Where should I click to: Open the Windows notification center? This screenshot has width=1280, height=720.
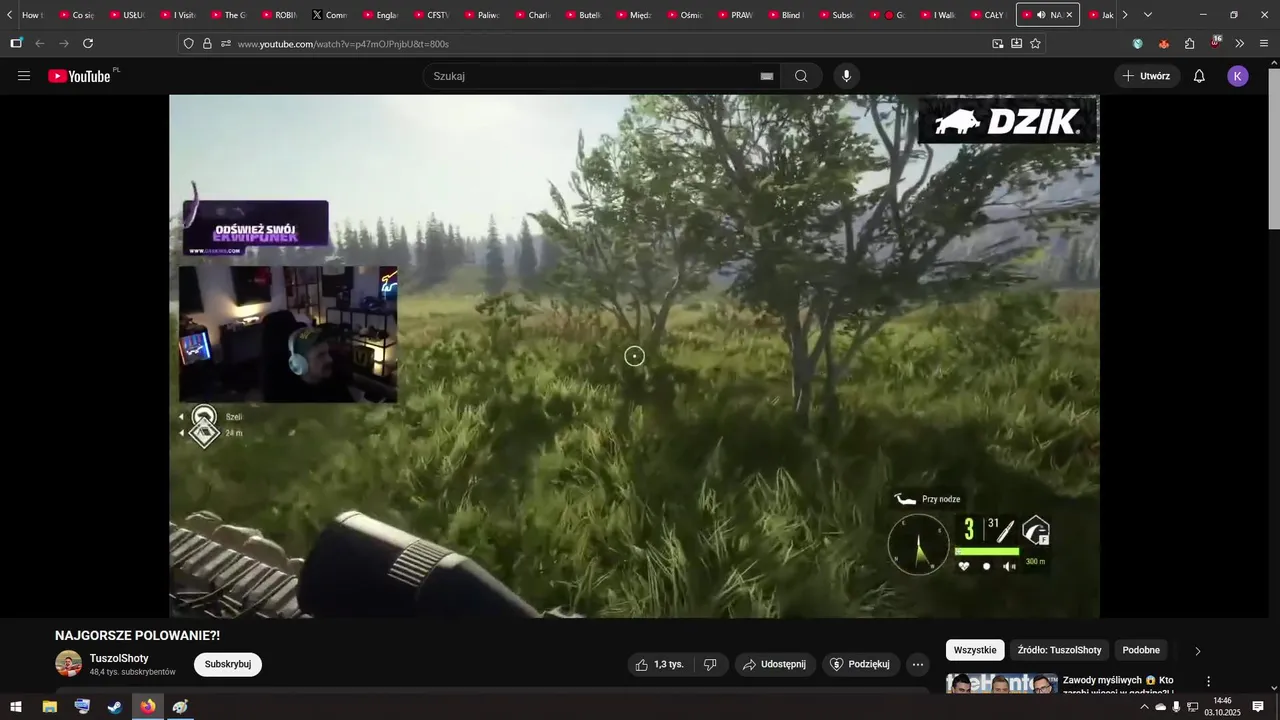[1258, 707]
